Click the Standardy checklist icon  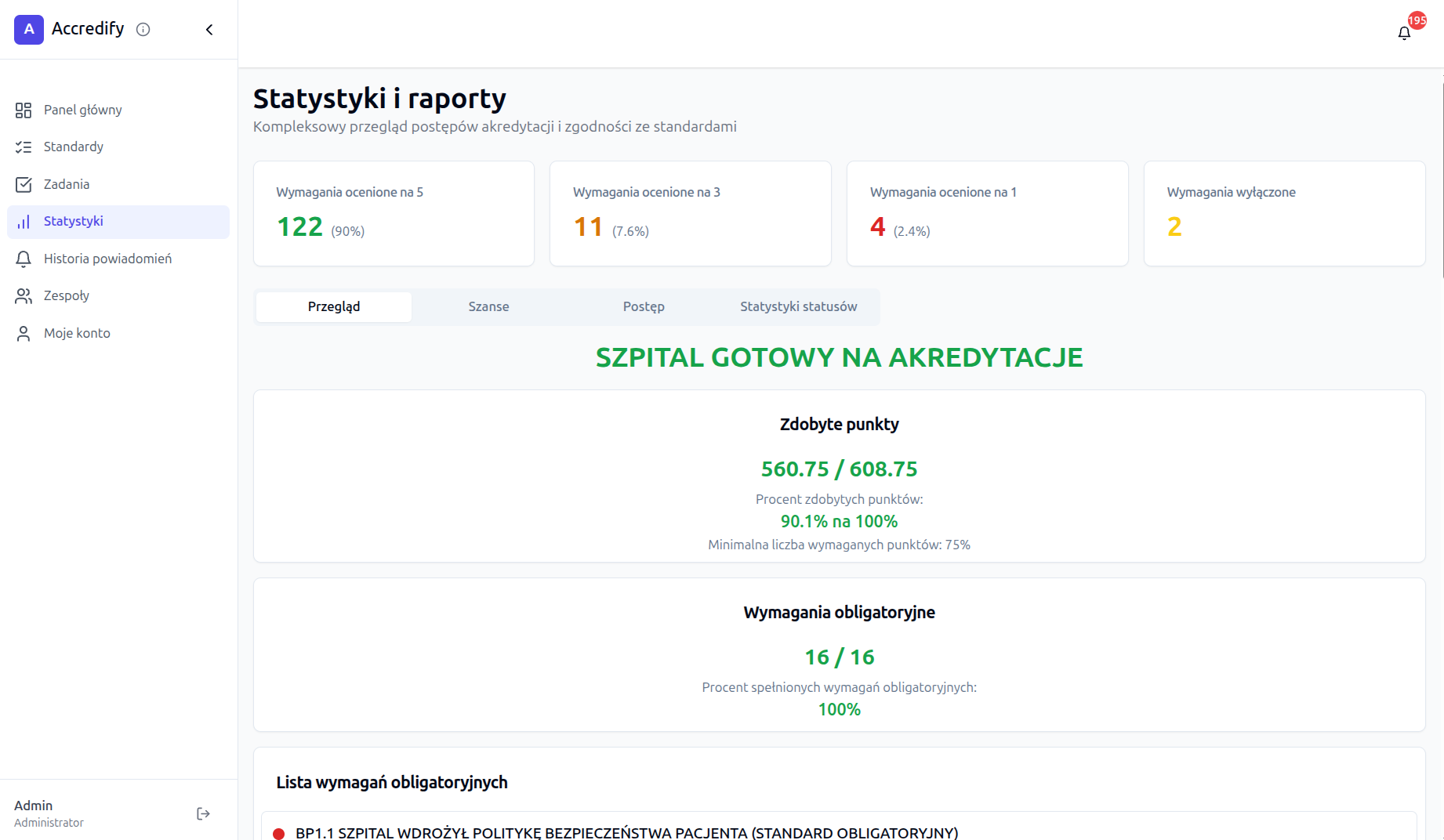24,147
